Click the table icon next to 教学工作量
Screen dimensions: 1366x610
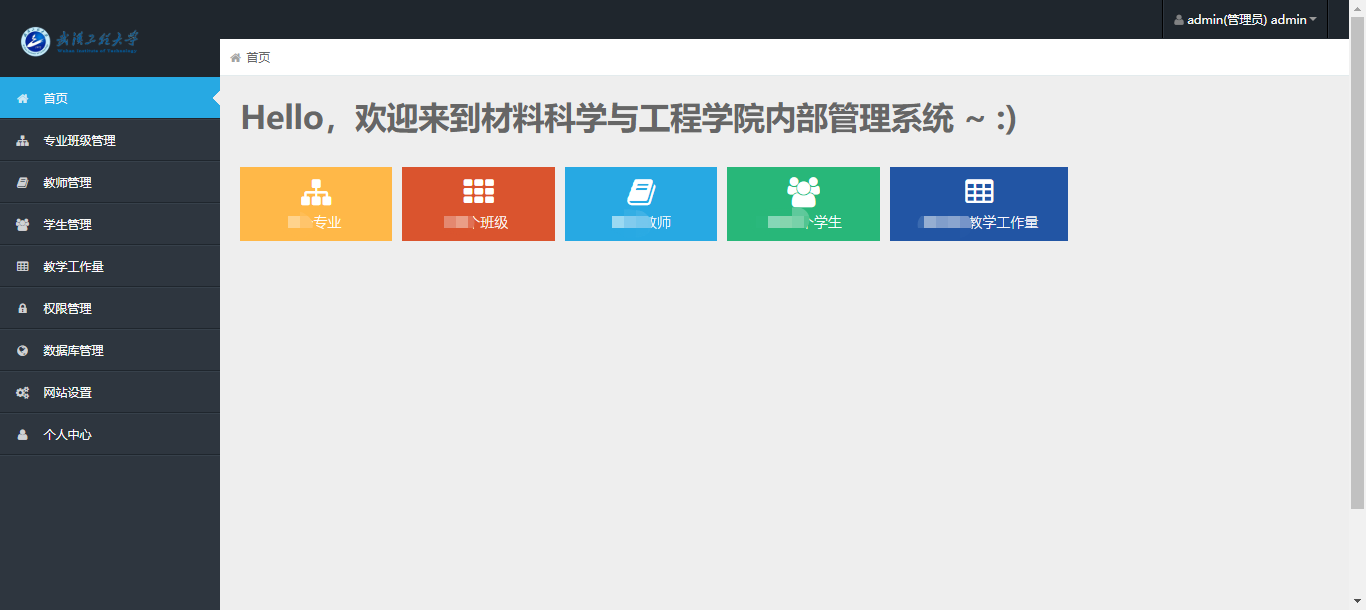point(23,267)
